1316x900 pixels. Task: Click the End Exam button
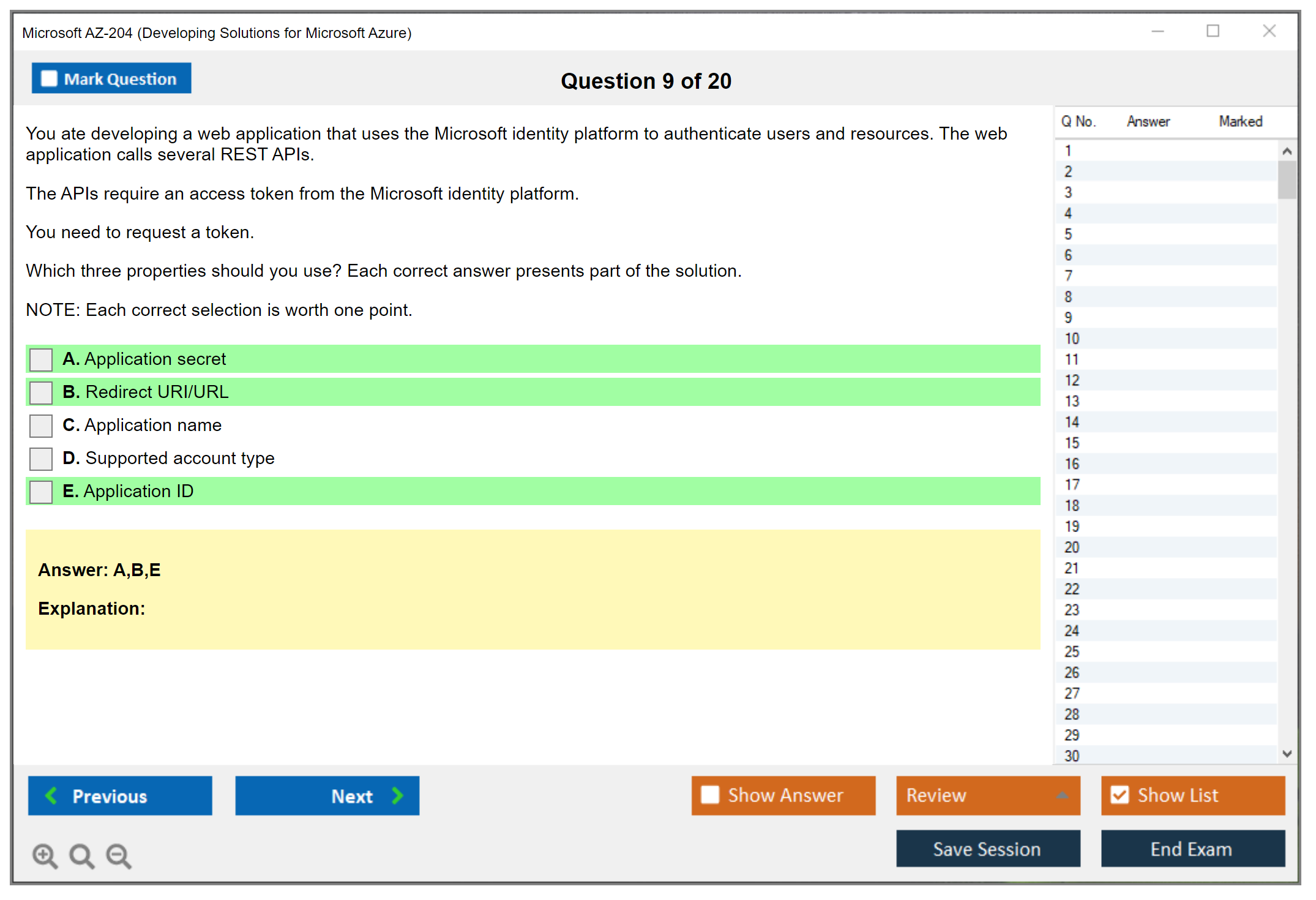click(1192, 849)
